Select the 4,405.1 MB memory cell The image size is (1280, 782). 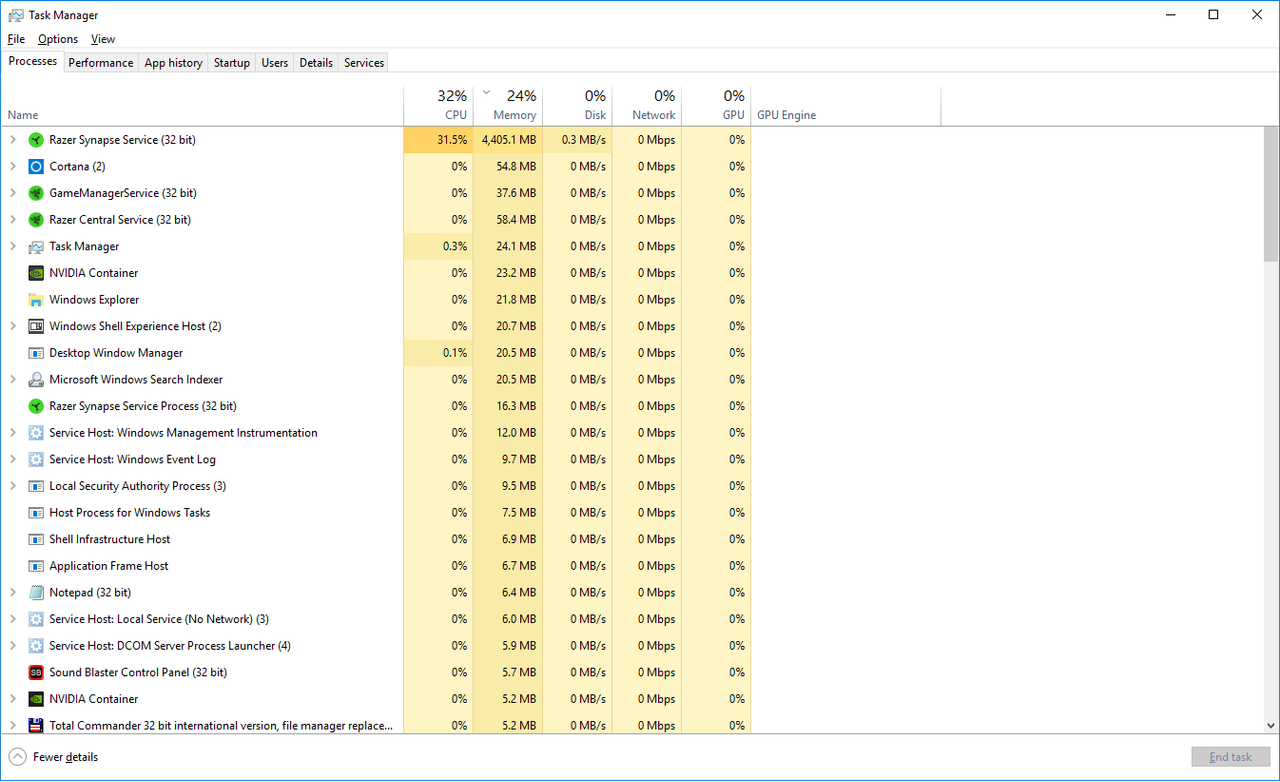tap(508, 140)
